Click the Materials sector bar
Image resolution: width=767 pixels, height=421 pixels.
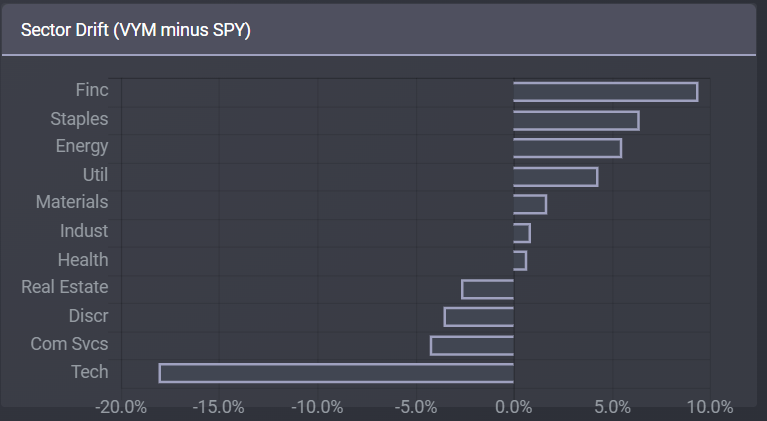530,204
